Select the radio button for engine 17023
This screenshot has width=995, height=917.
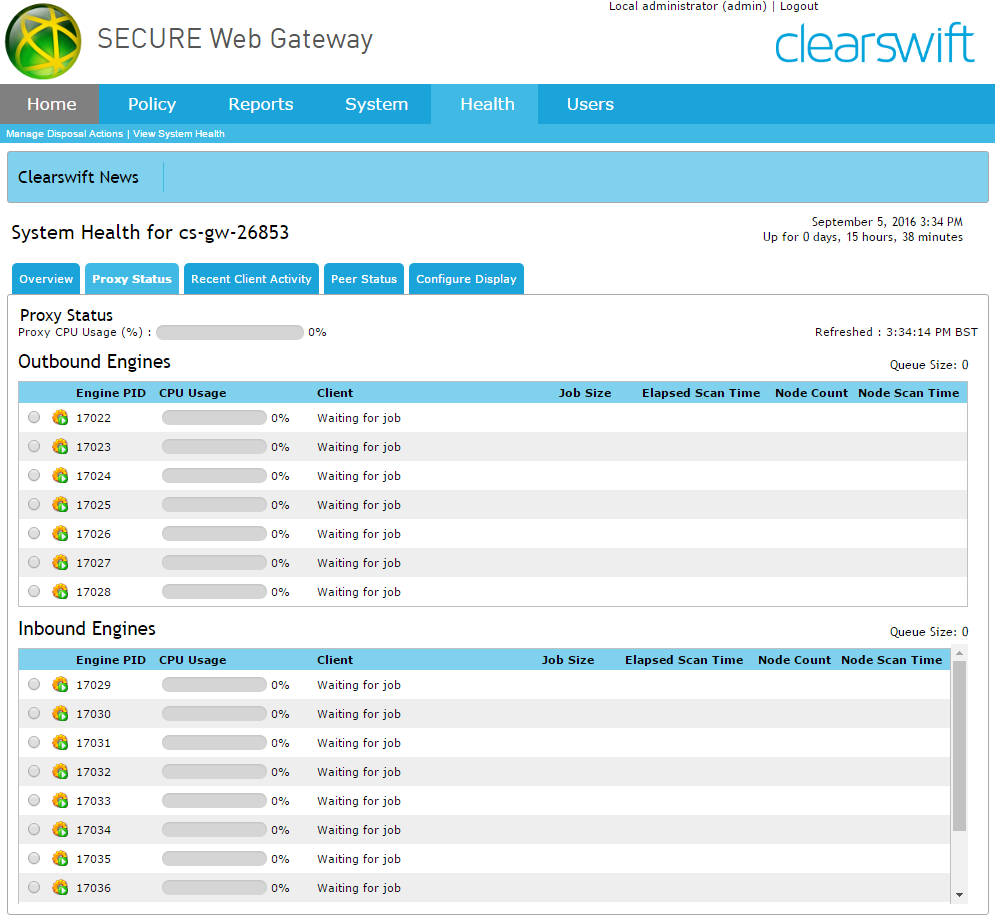pos(34,446)
